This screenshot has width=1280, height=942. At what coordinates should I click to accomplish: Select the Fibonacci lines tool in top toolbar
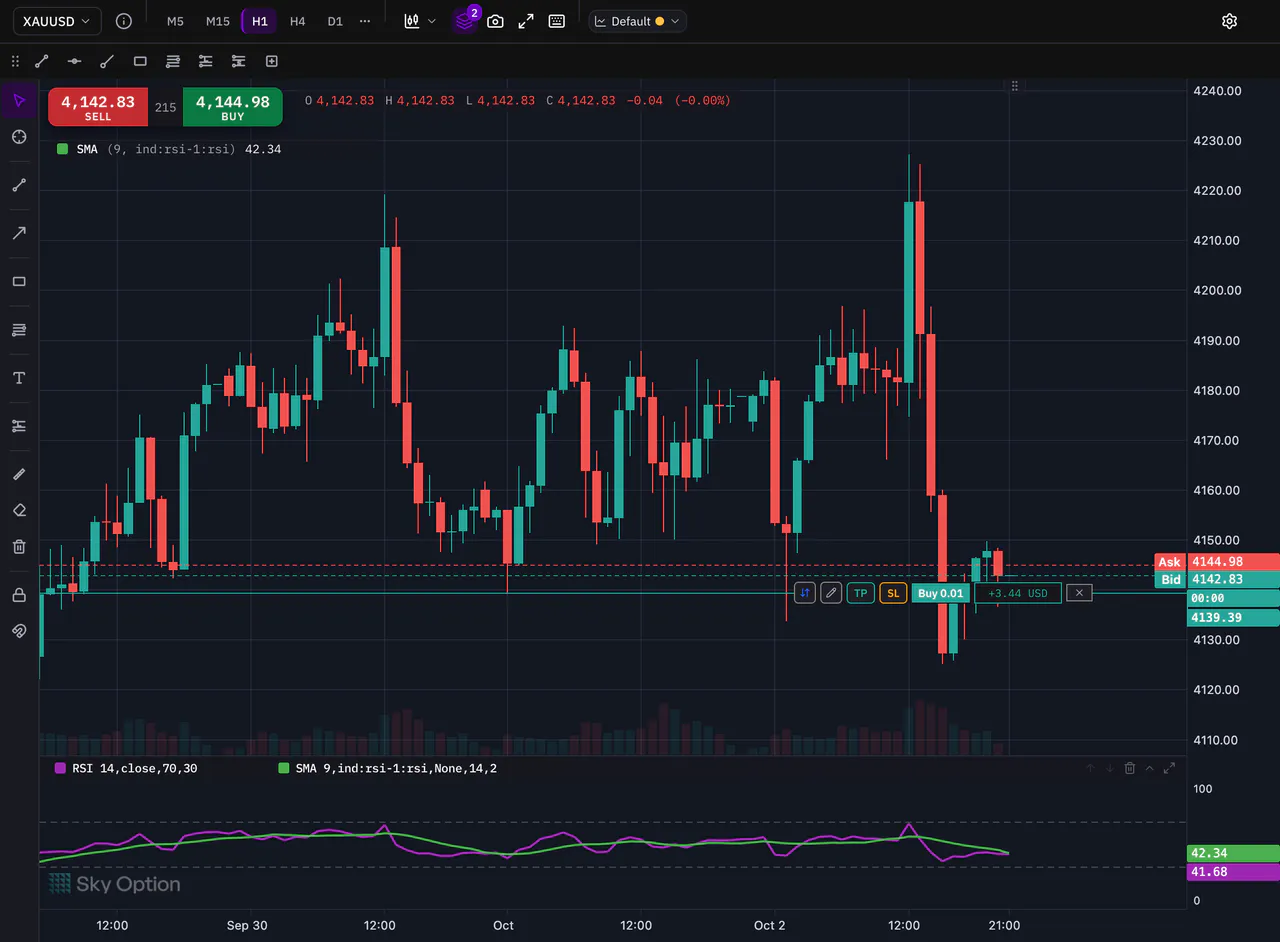[173, 61]
